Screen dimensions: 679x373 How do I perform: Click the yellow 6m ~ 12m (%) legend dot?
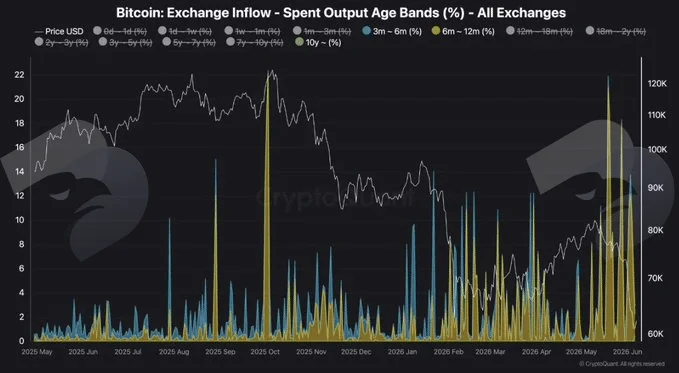point(436,31)
